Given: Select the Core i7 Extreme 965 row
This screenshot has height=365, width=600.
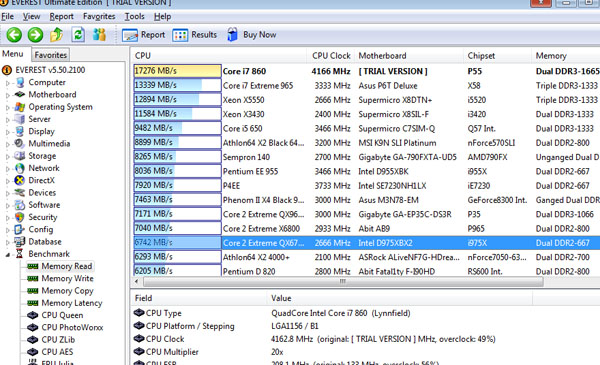Looking at the screenshot, I should pos(367,86).
